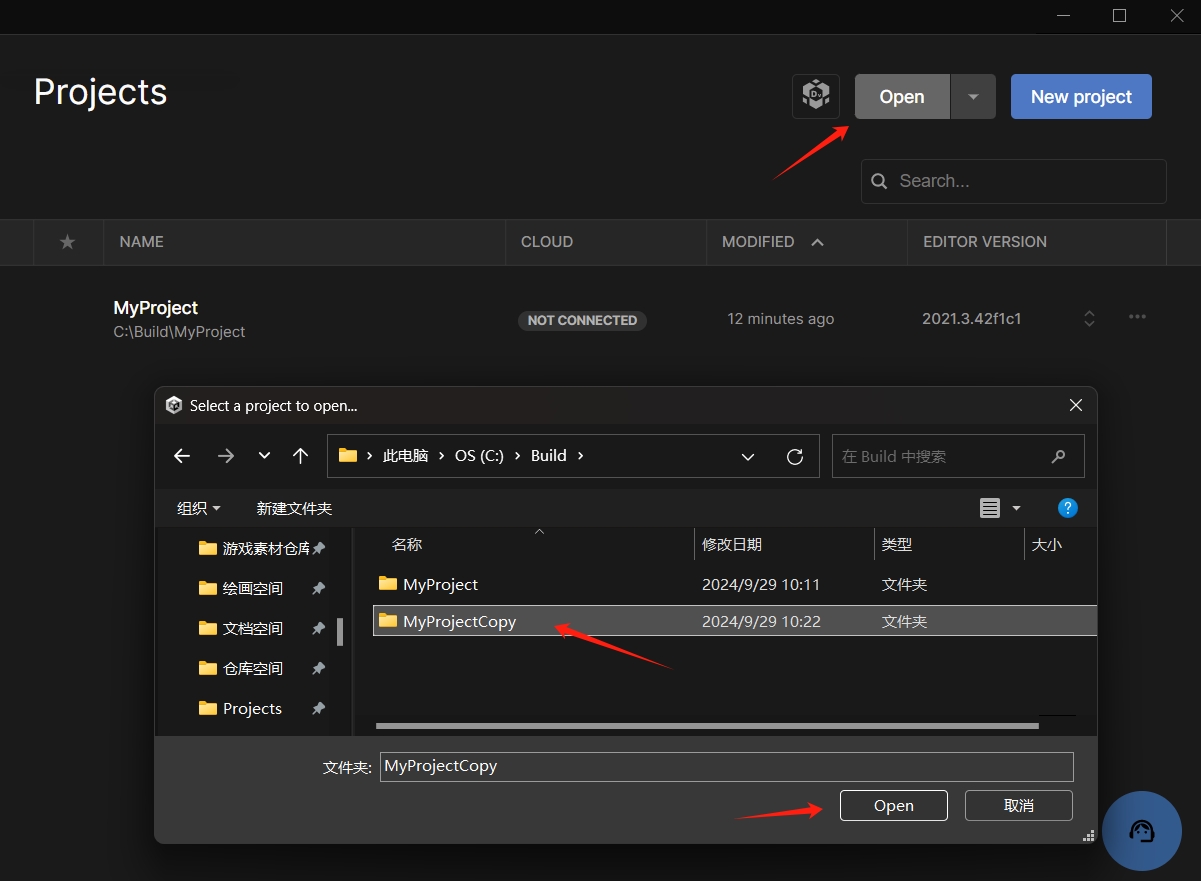Go up one folder level arrow
Screen dimensions: 1201x881
coord(300,456)
